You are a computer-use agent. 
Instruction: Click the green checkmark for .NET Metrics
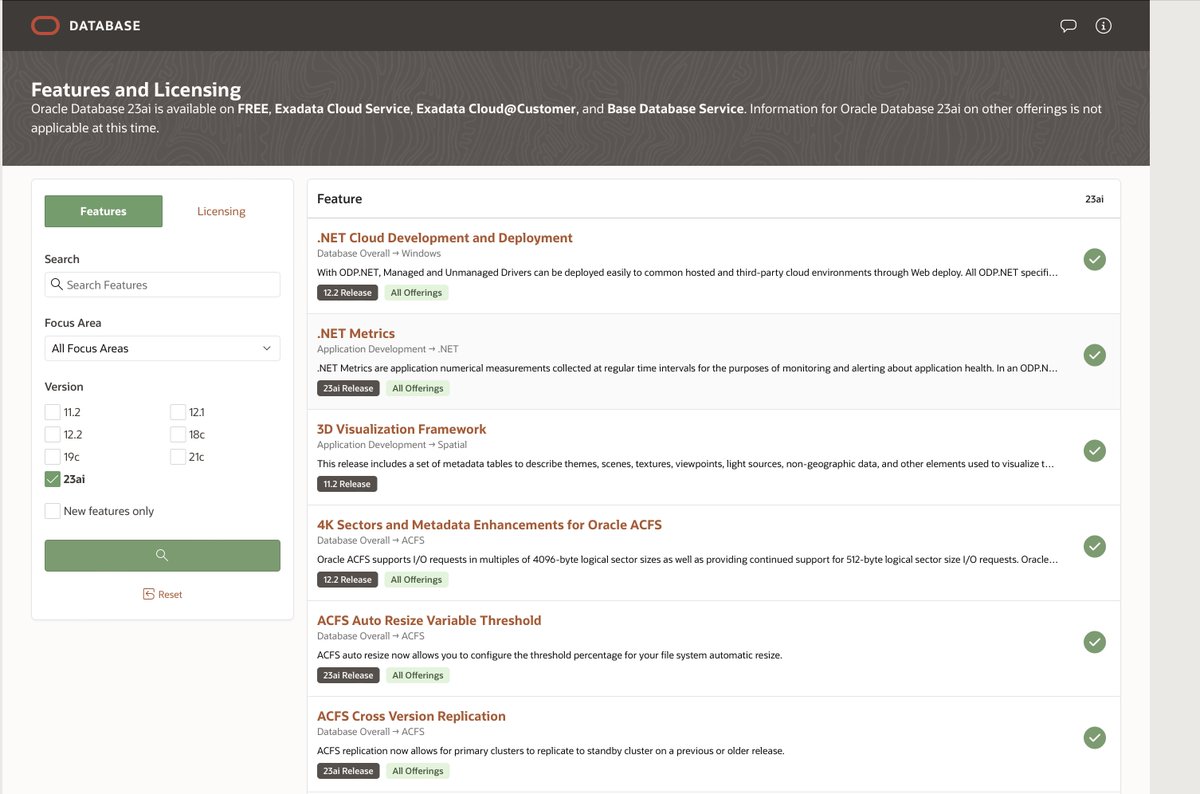(1095, 355)
